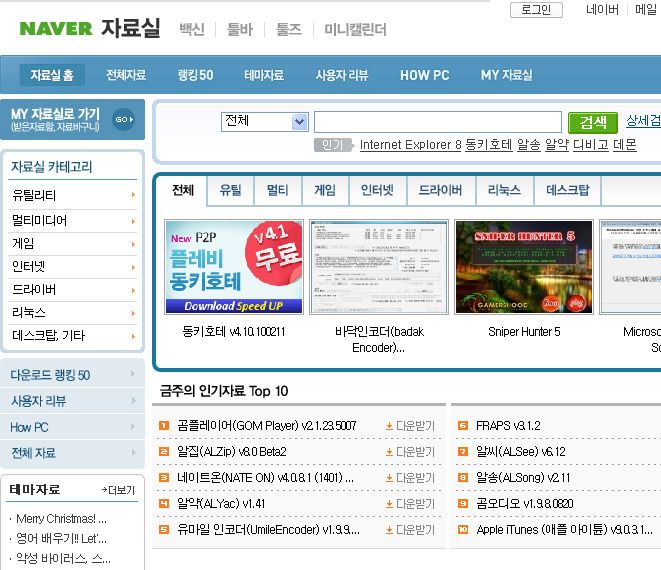Click the rank 1 icon beside 곰플레이어
The width and height of the screenshot is (661, 570).
(x=164, y=425)
